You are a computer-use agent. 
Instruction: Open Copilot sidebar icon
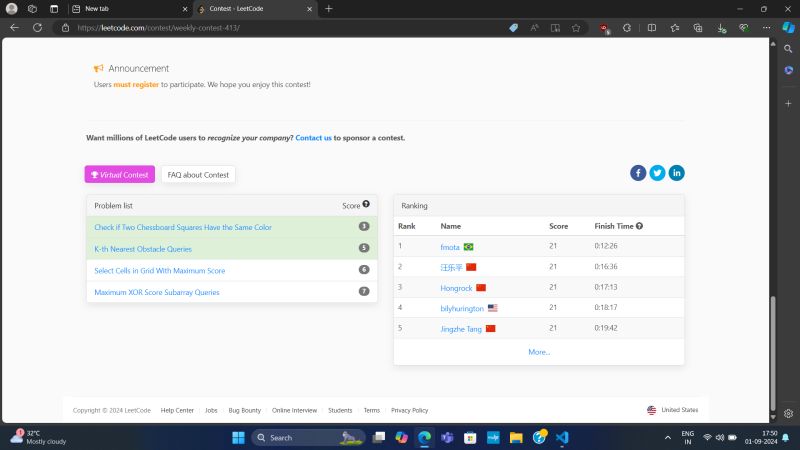[x=788, y=28]
